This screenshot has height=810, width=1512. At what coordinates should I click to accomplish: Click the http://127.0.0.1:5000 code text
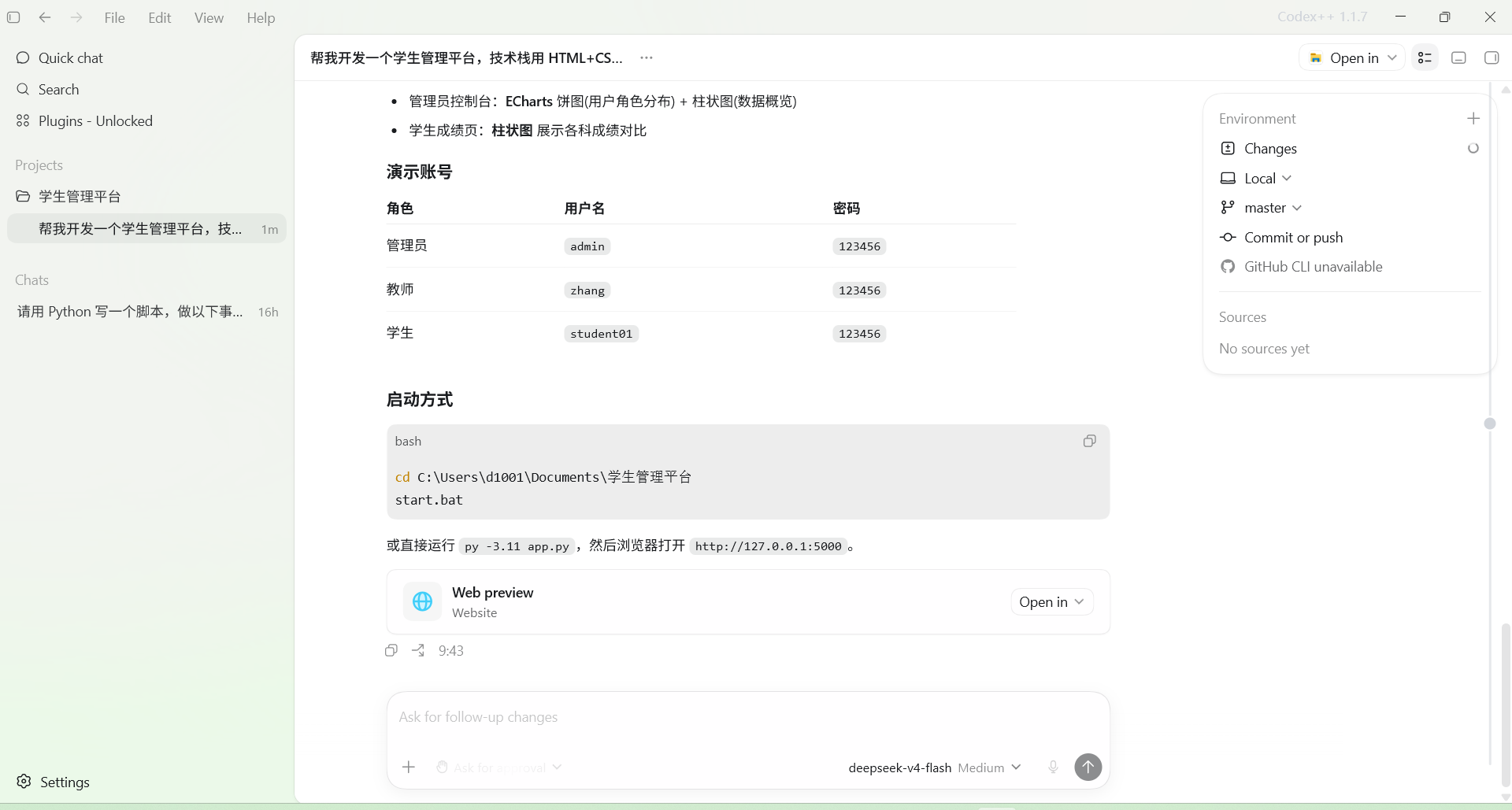[769, 546]
